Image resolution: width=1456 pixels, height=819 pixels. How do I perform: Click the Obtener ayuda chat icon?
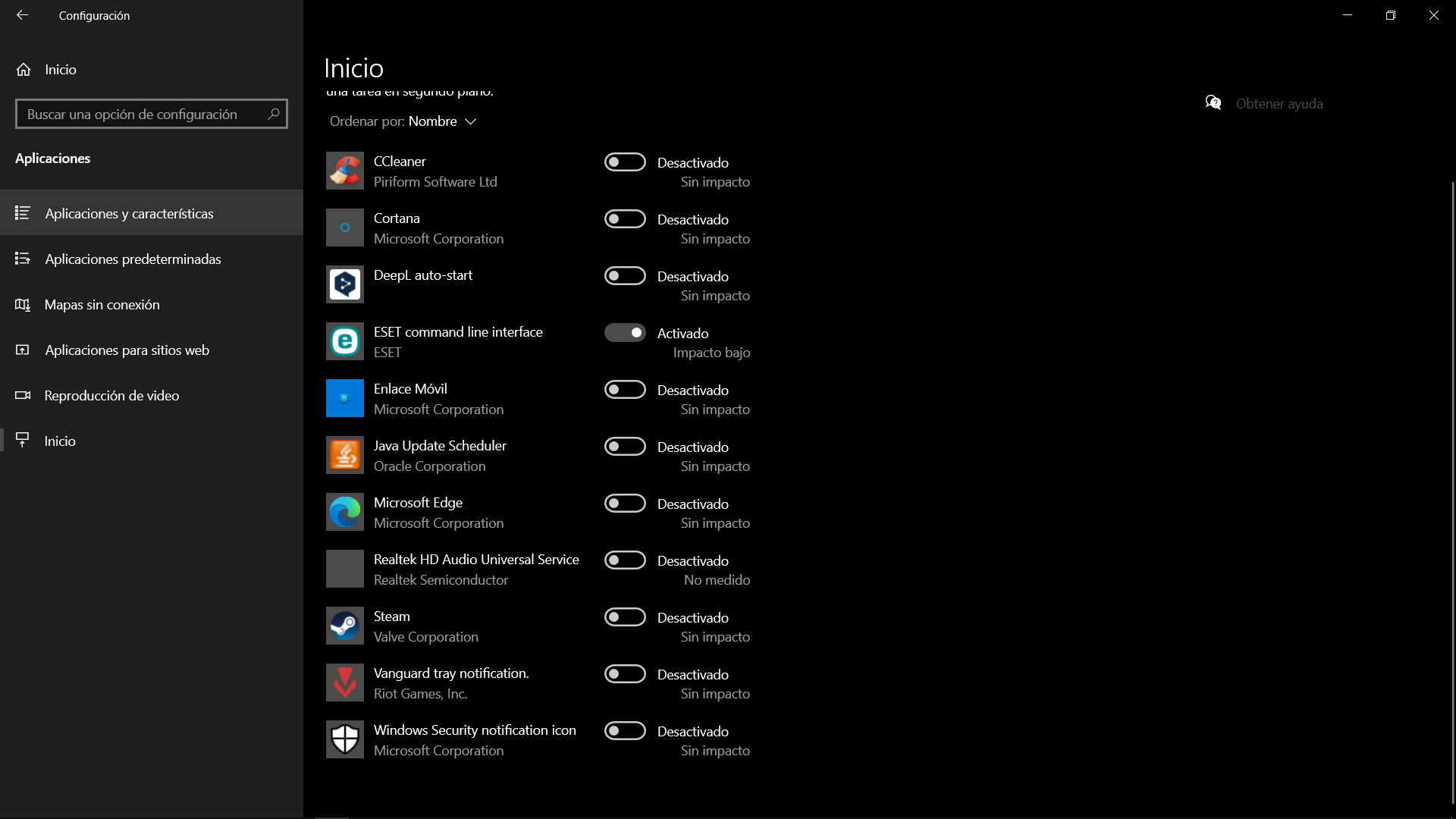coord(1213,103)
